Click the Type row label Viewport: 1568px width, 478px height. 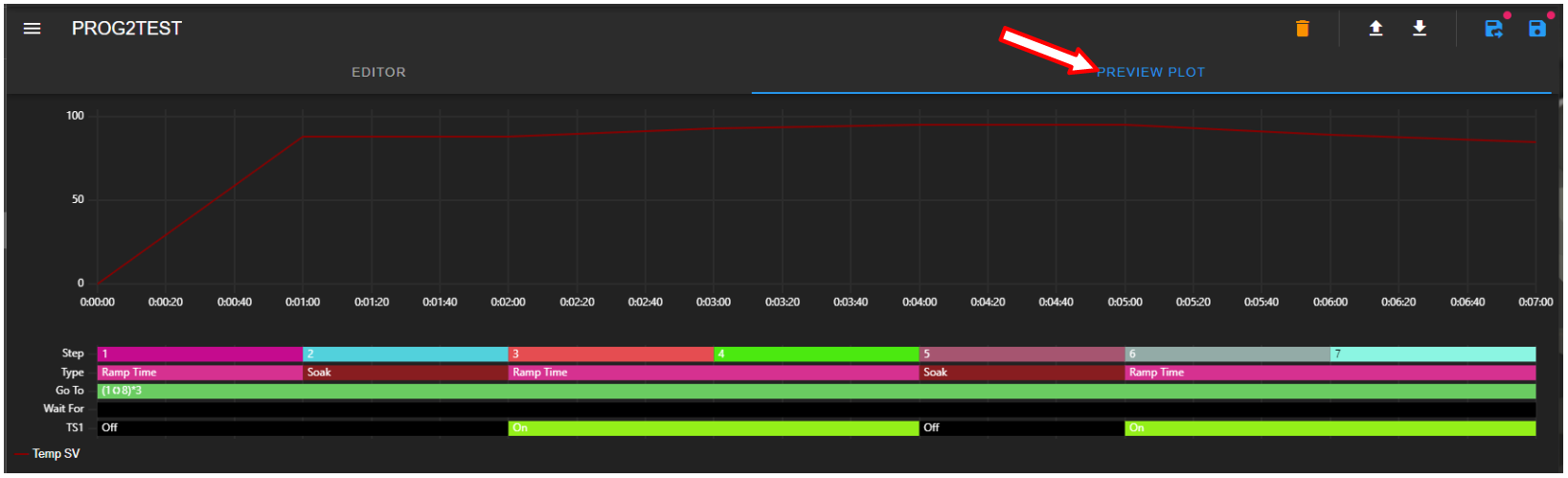coord(73,373)
